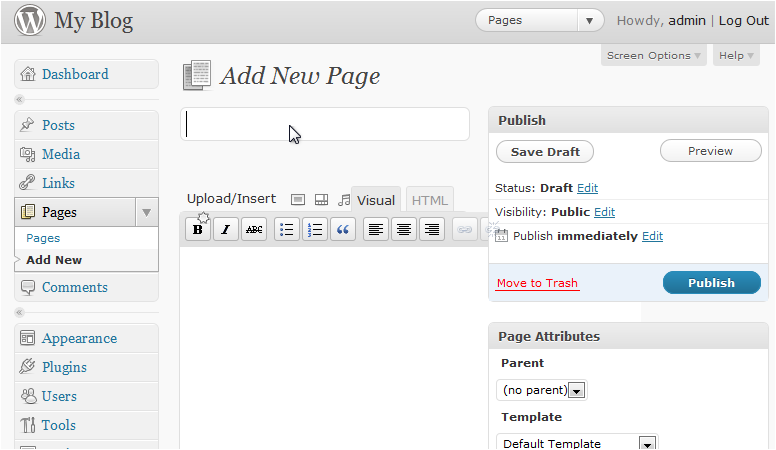Image resolution: width=776 pixels, height=450 pixels.
Task: Click the Log Out link
Action: pos(744,21)
